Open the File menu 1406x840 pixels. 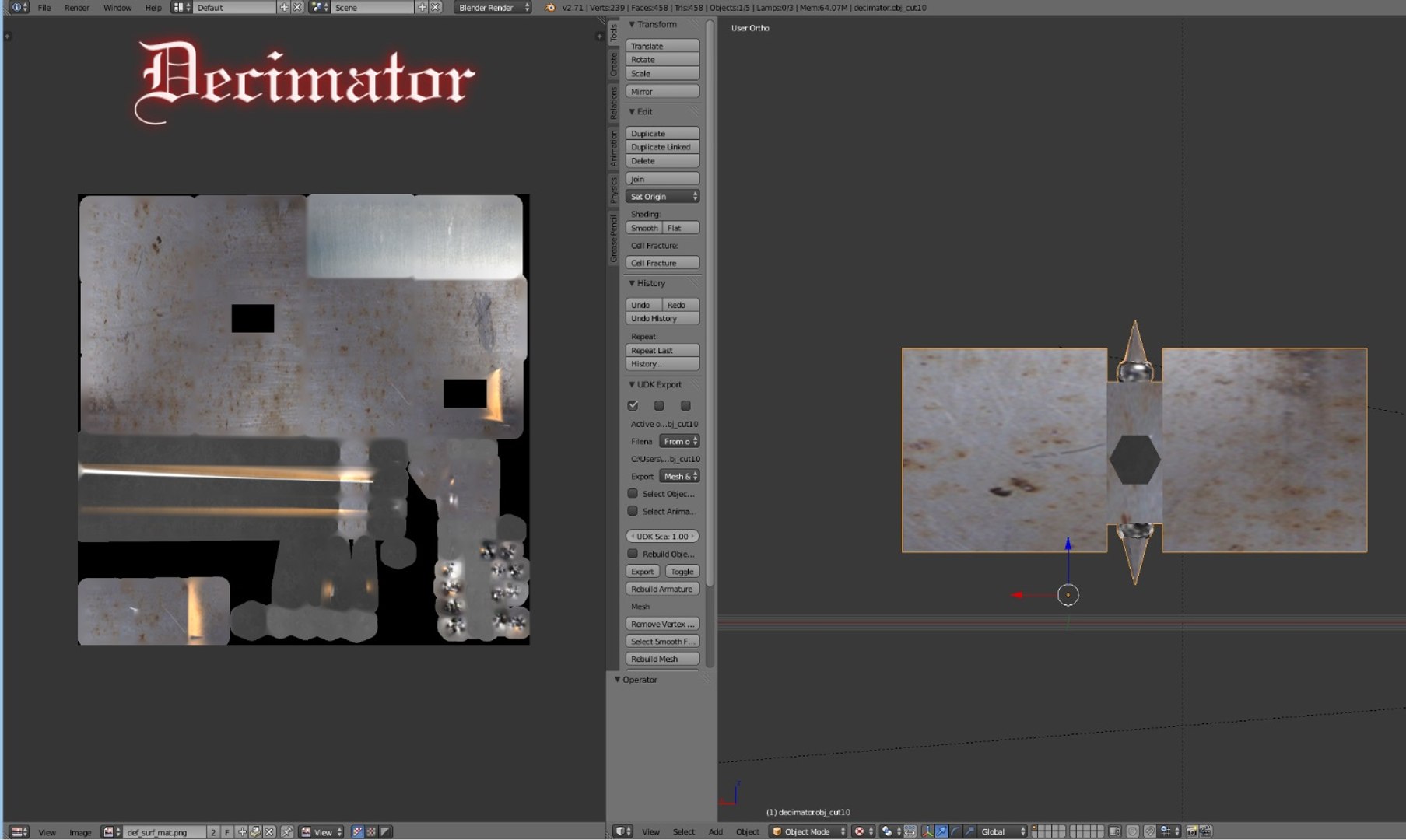44,7
